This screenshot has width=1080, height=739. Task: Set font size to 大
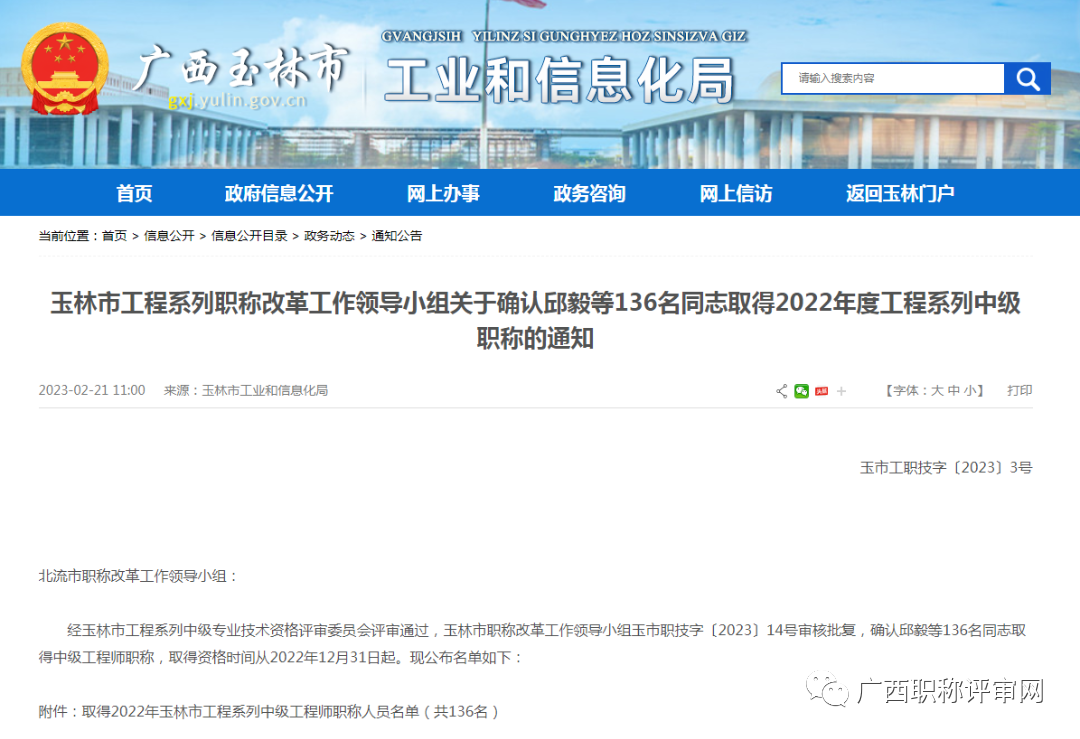point(937,391)
